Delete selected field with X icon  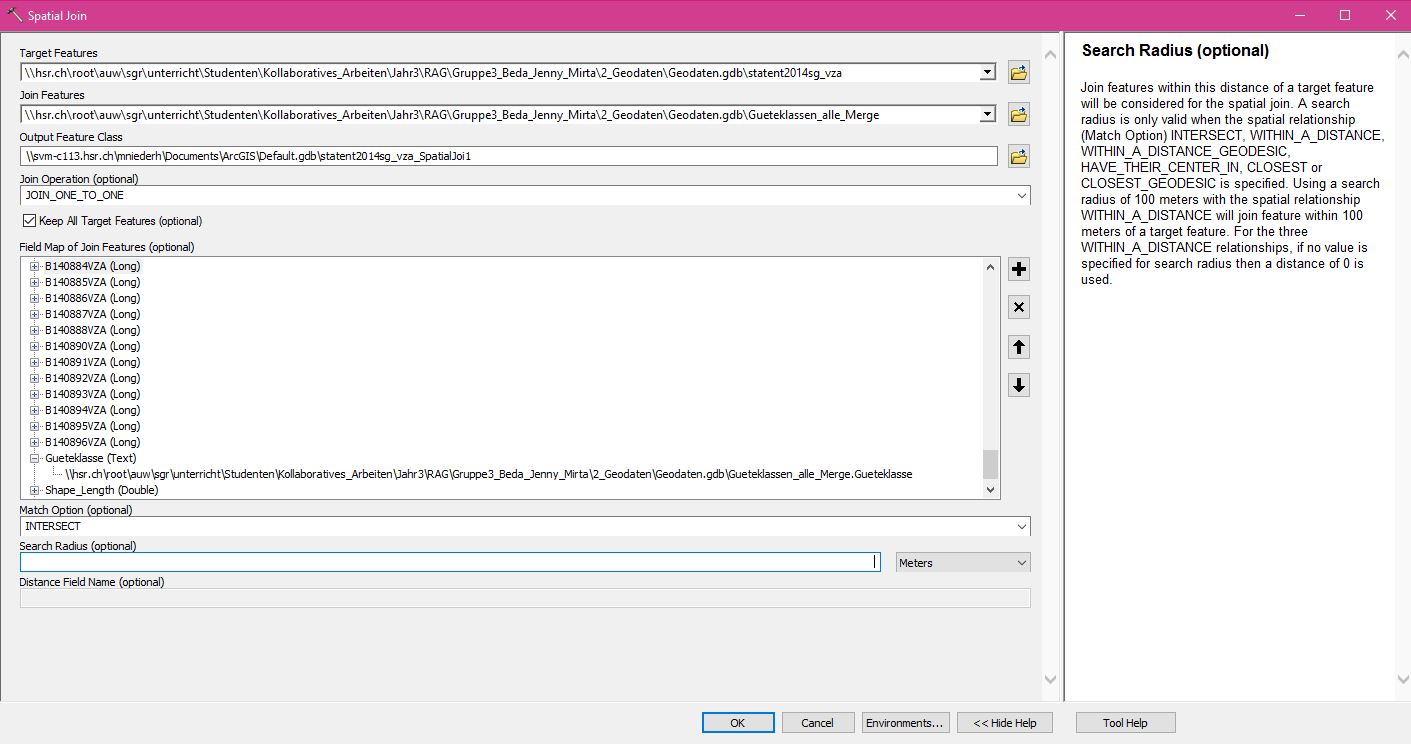click(x=1018, y=307)
